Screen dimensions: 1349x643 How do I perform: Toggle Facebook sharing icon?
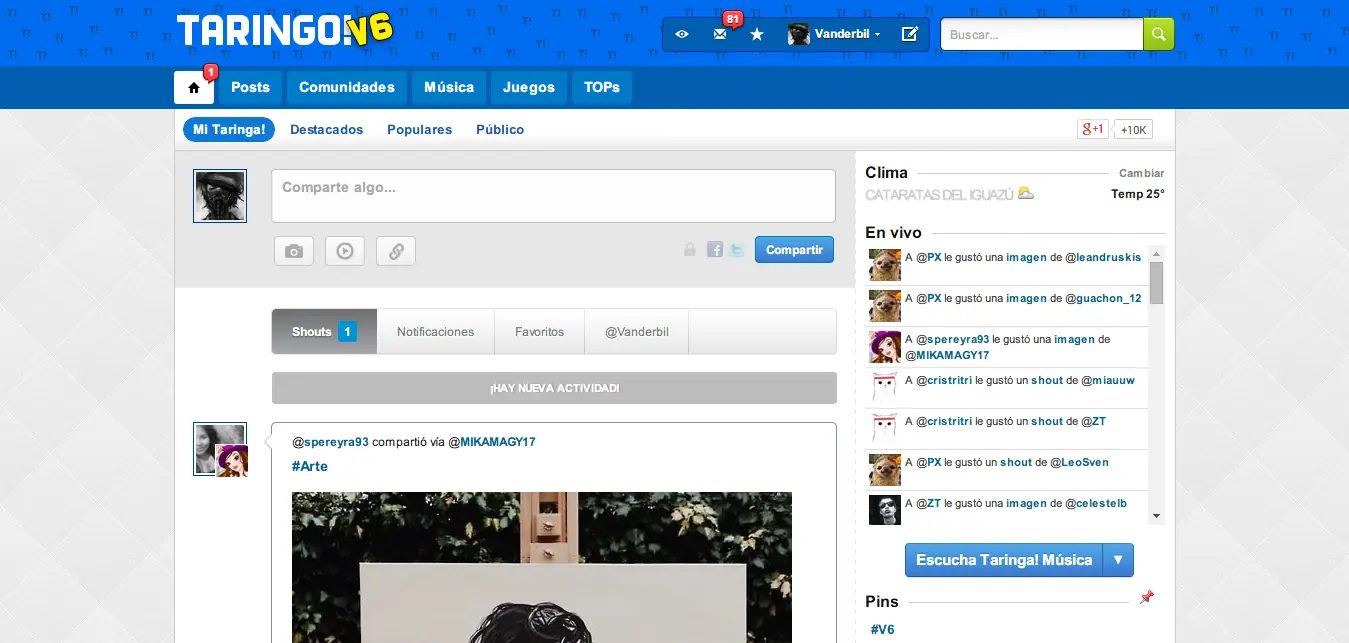click(715, 250)
